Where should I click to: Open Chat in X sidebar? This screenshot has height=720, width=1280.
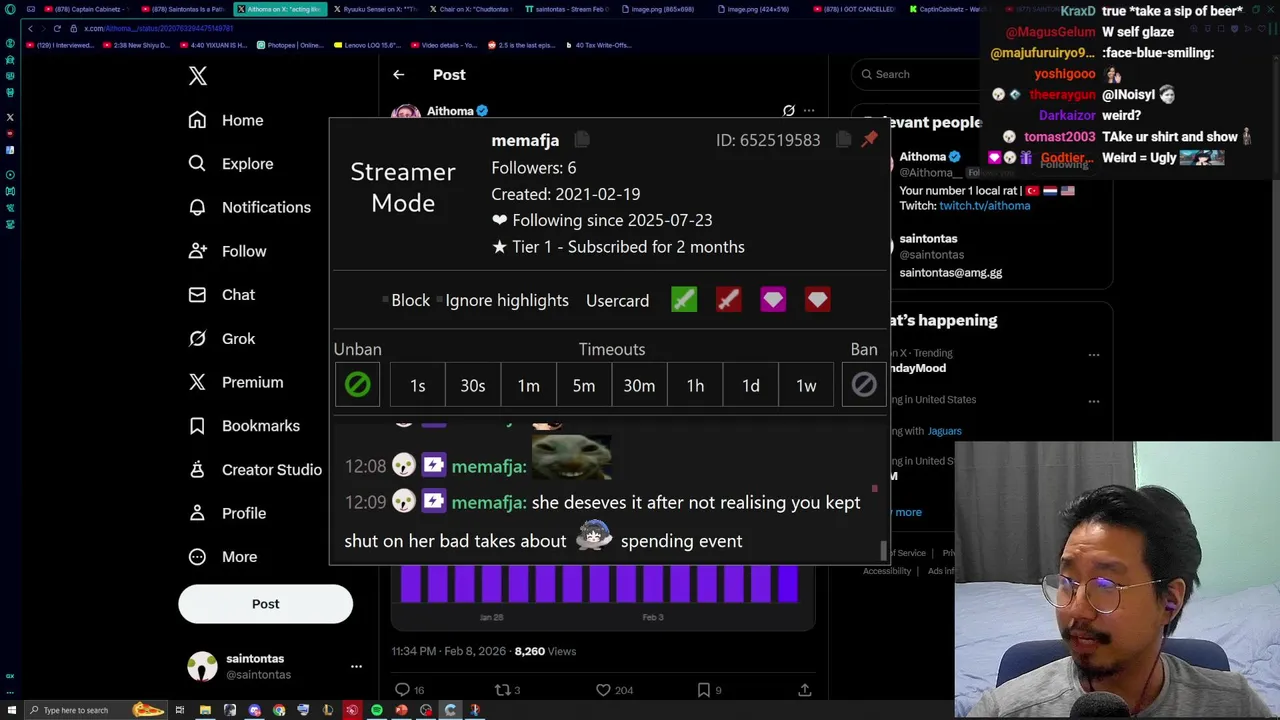[222, 295]
